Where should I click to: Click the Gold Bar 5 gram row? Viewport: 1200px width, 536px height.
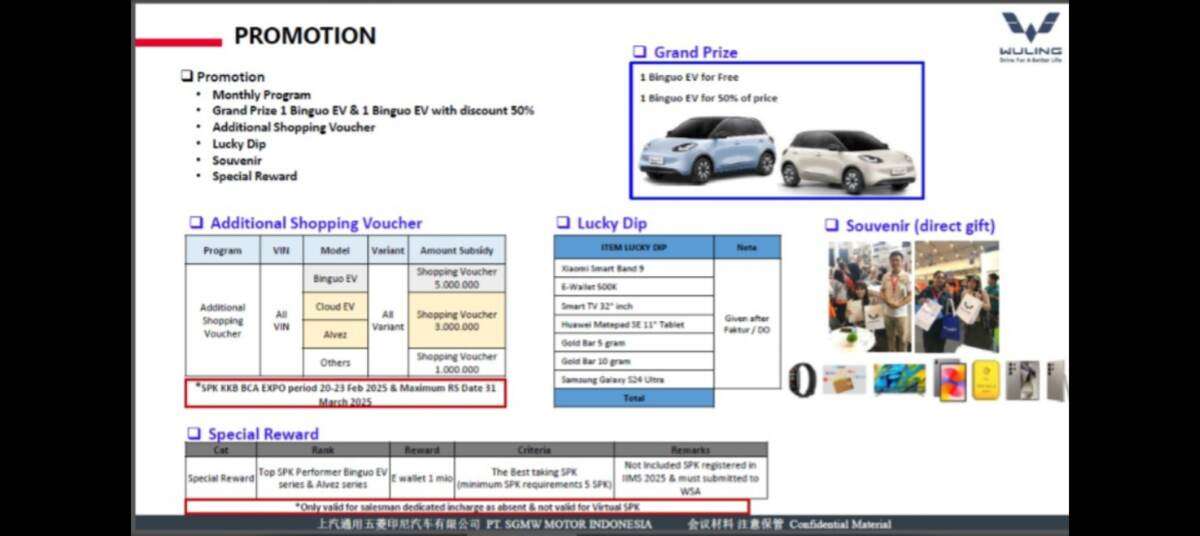[x=634, y=342]
